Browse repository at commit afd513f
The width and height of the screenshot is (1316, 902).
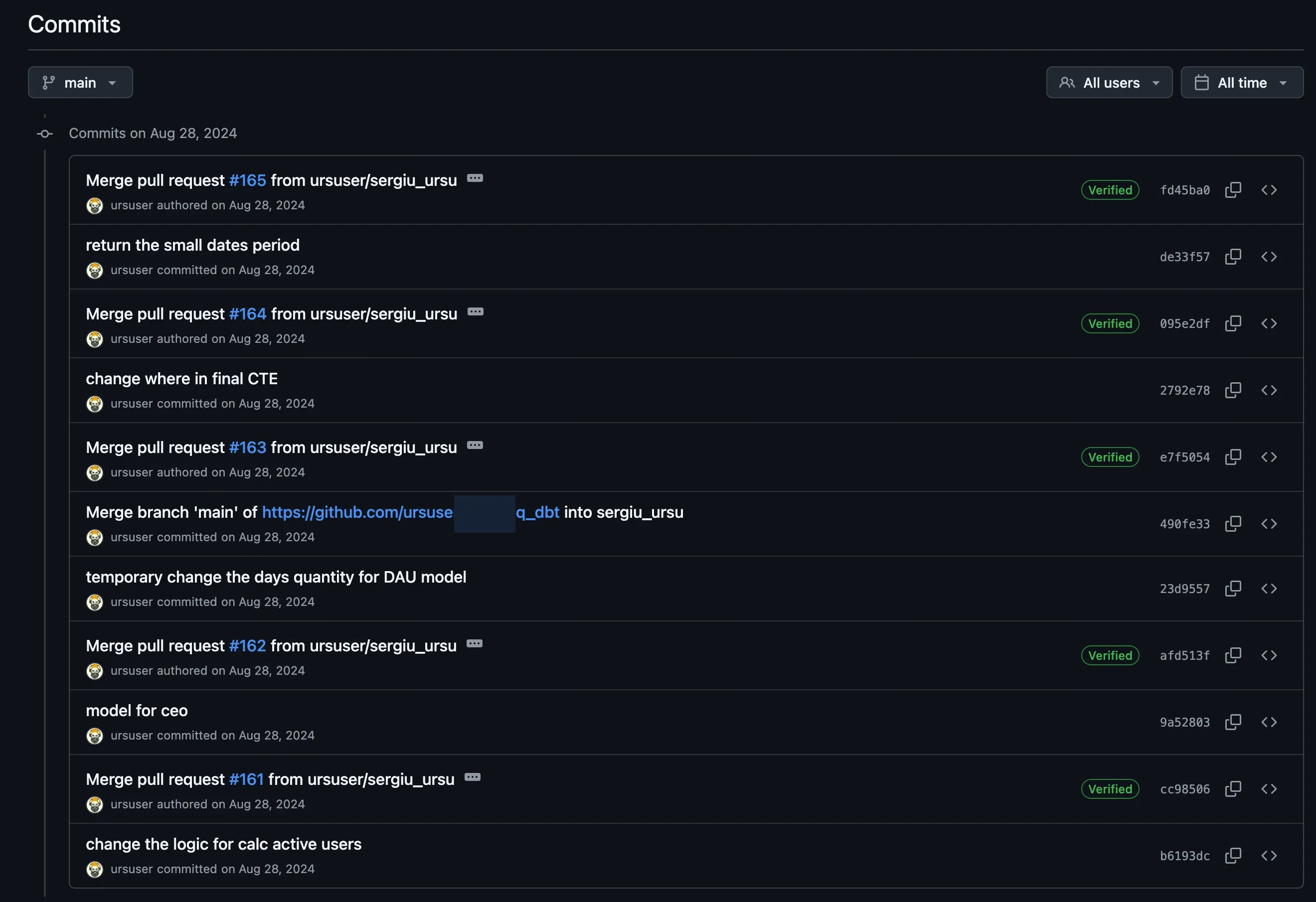tap(1269, 655)
